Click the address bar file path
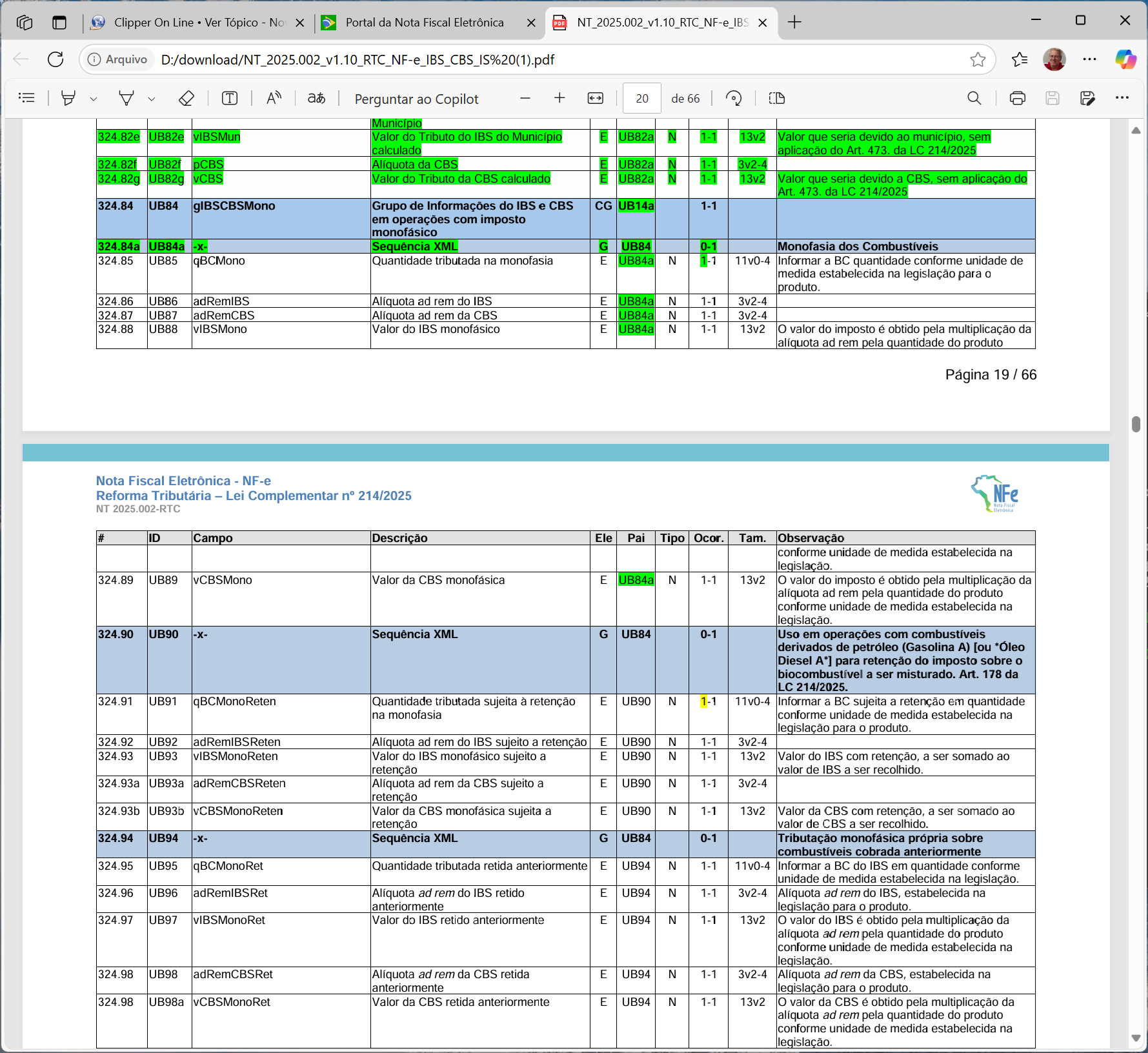This screenshot has height=1053, width=1148. 357,60
